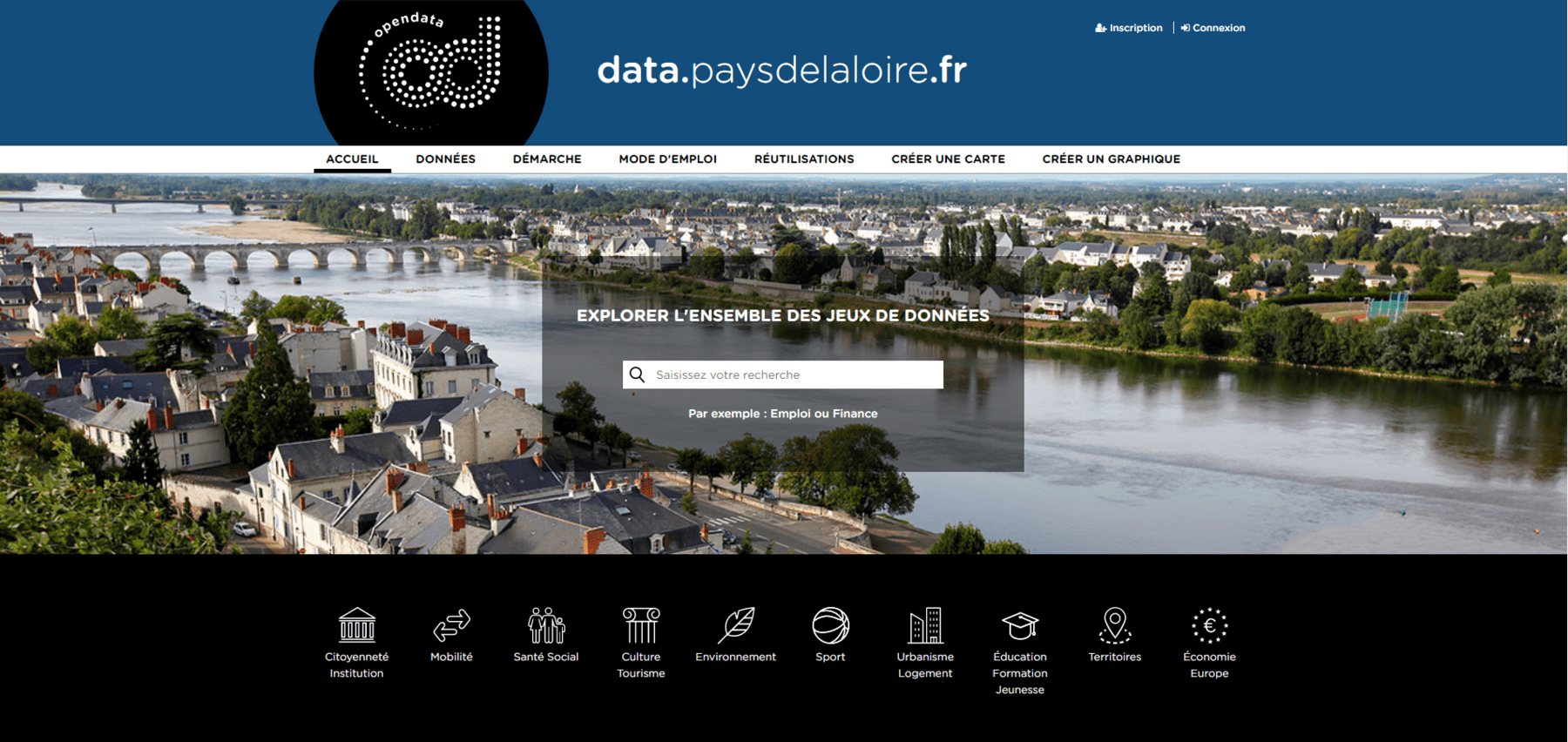Screen dimensions: 1568x742
Task: Focus the 'Saisissez votre recherche' search field
Action: (794, 374)
